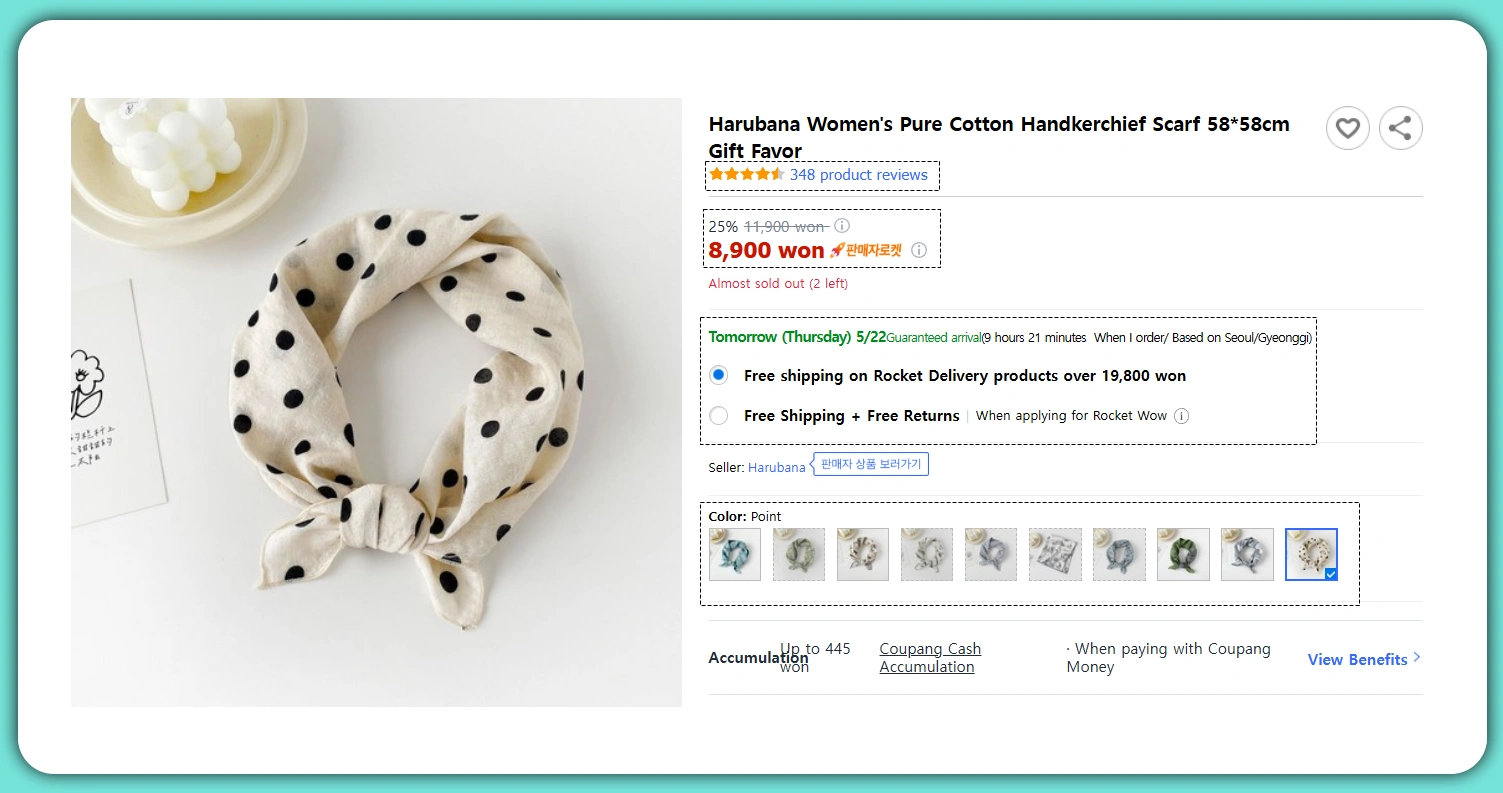Click the View Benefits text link
Viewport: 1503px width, 793px height.
(1357, 659)
